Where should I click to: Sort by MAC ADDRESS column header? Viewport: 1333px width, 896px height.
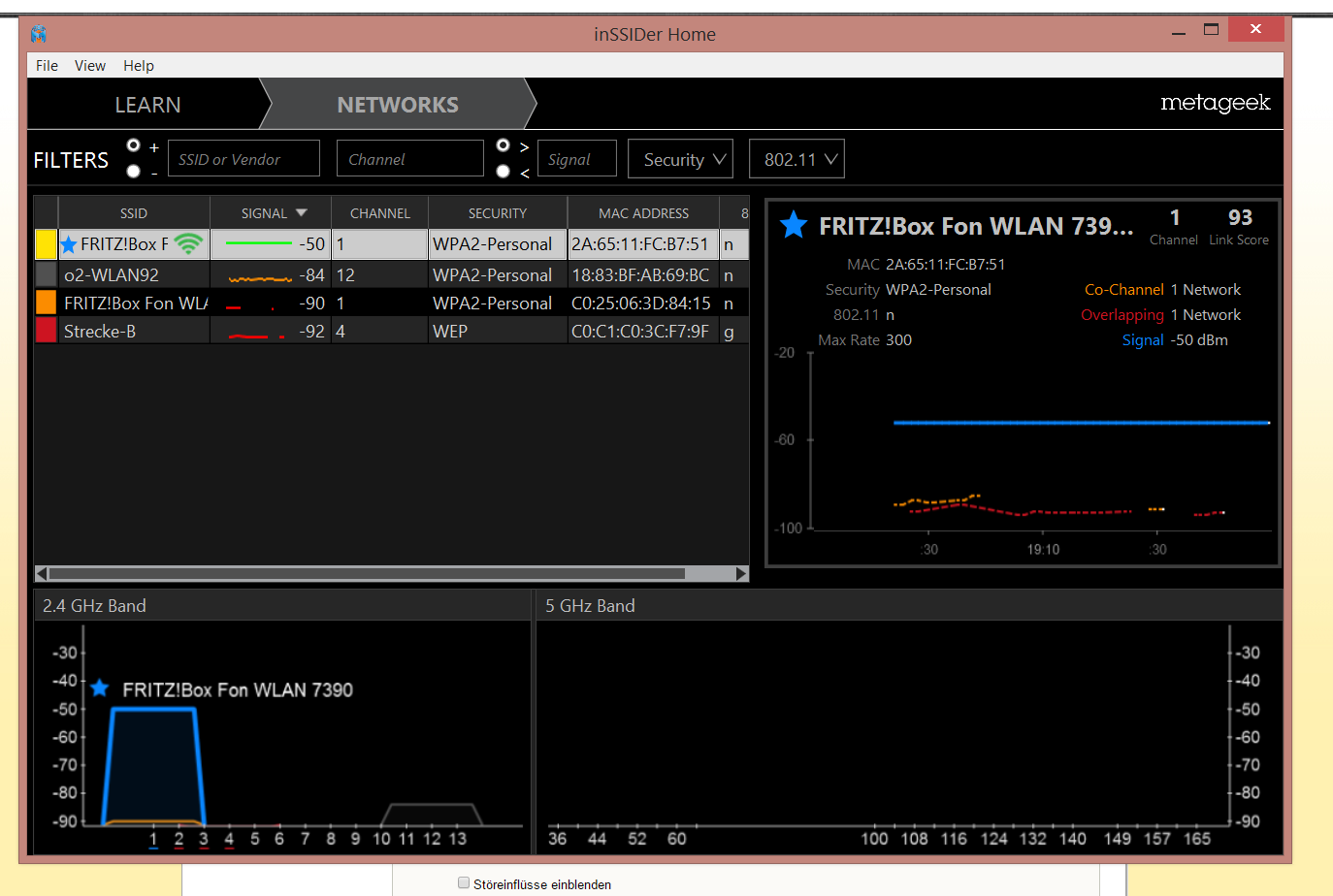click(644, 213)
